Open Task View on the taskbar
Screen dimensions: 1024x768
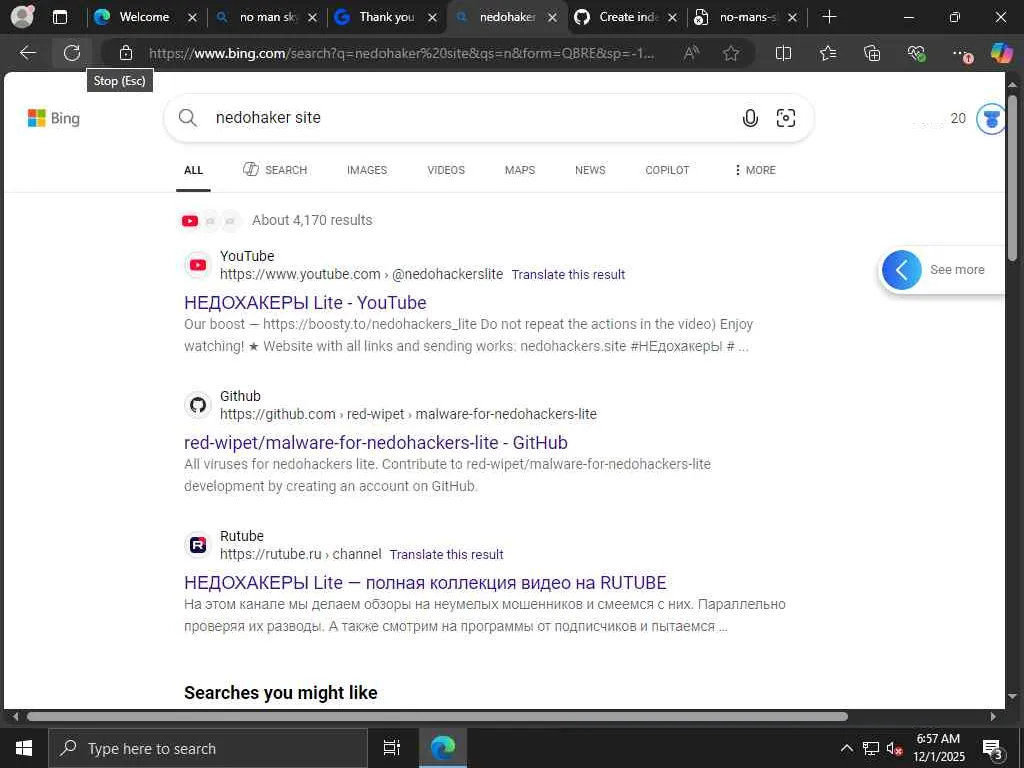(x=391, y=748)
